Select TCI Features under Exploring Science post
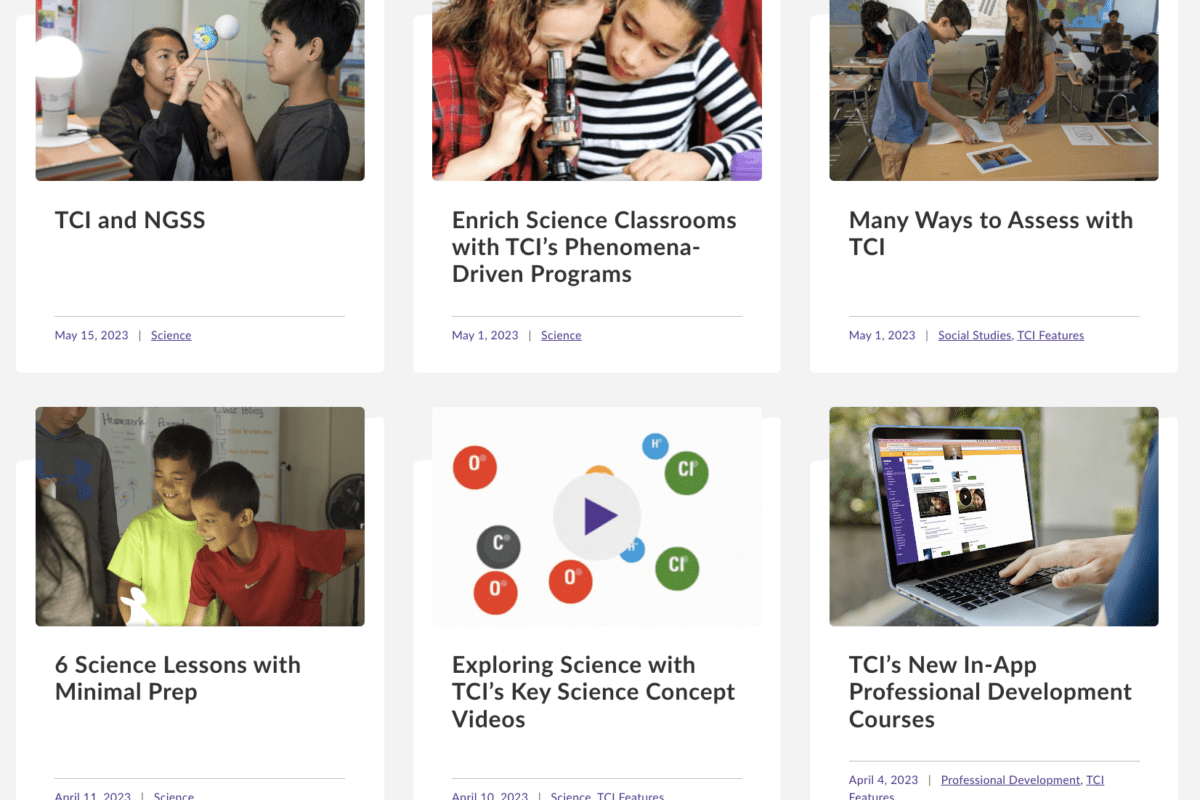Image resolution: width=1200 pixels, height=800 pixels. [x=630, y=796]
